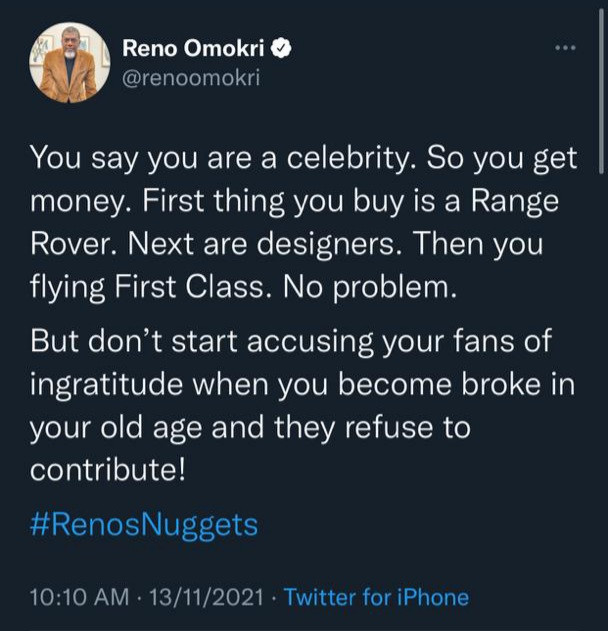Open the #RenosNuggets hashtag
This screenshot has height=631, width=608.
(x=144, y=525)
